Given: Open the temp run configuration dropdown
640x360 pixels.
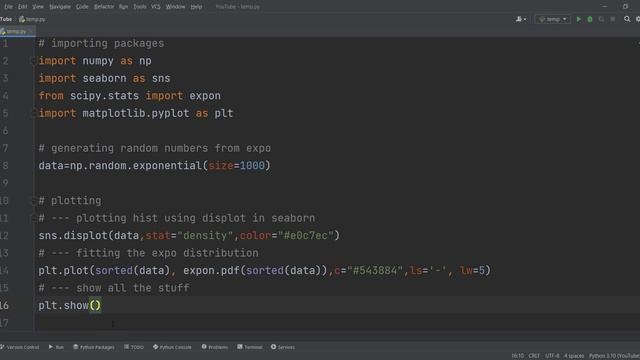Looking at the screenshot, I should [553, 19].
